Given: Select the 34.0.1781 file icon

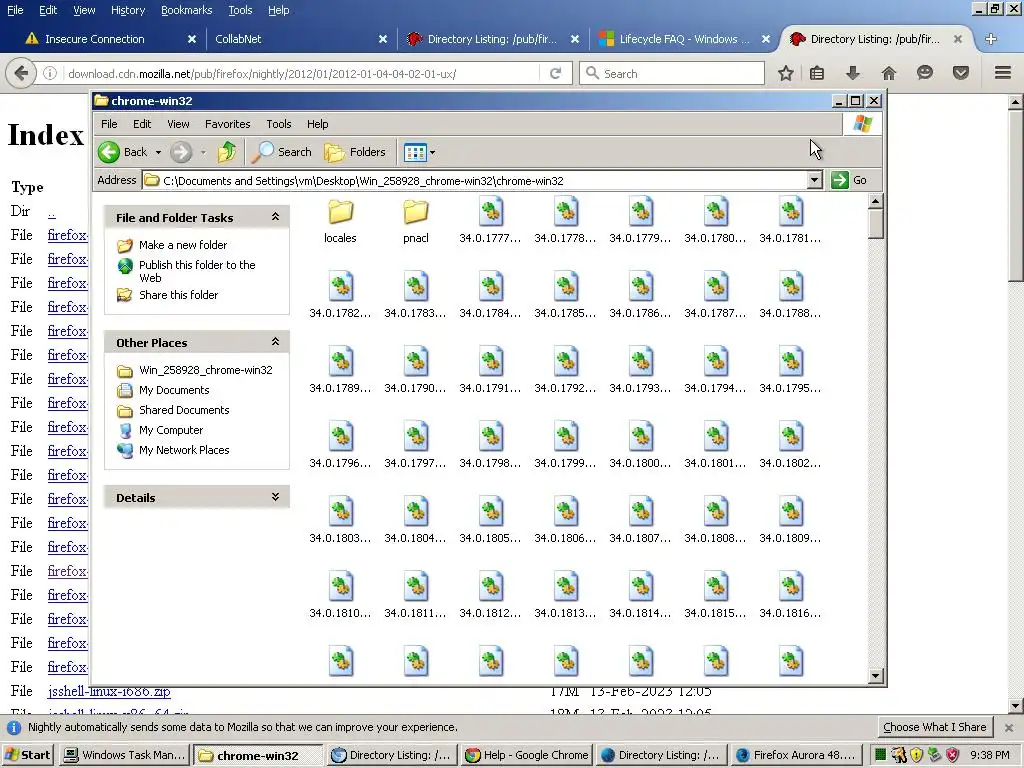Looking at the screenshot, I should click(791, 212).
